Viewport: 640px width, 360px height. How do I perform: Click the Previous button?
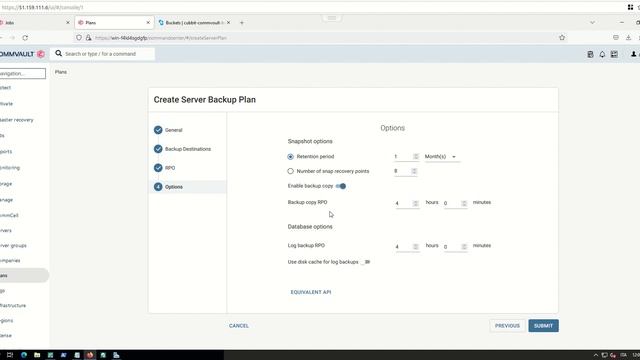coord(507,326)
